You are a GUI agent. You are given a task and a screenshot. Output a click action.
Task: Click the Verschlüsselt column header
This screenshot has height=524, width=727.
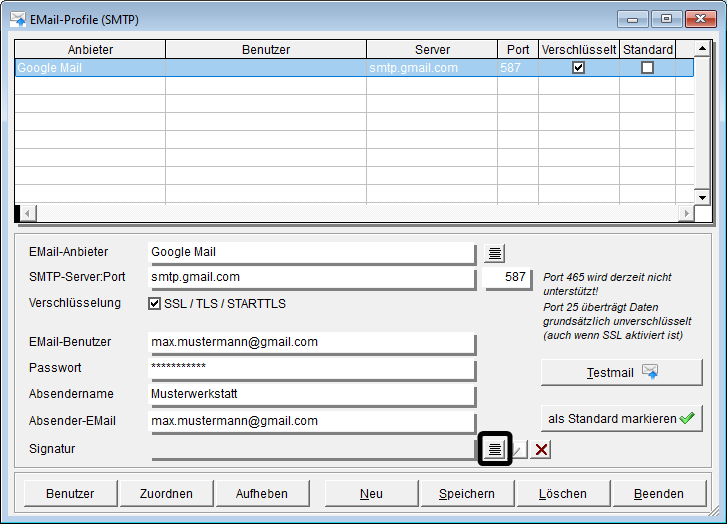pyautogui.click(x=579, y=49)
